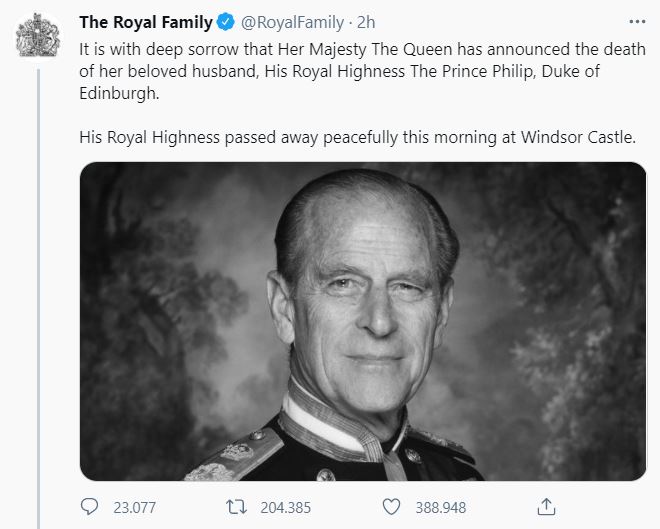Image resolution: width=660 pixels, height=529 pixels.
Task: Open the tweet's 2h timestamp link
Action: point(365,23)
